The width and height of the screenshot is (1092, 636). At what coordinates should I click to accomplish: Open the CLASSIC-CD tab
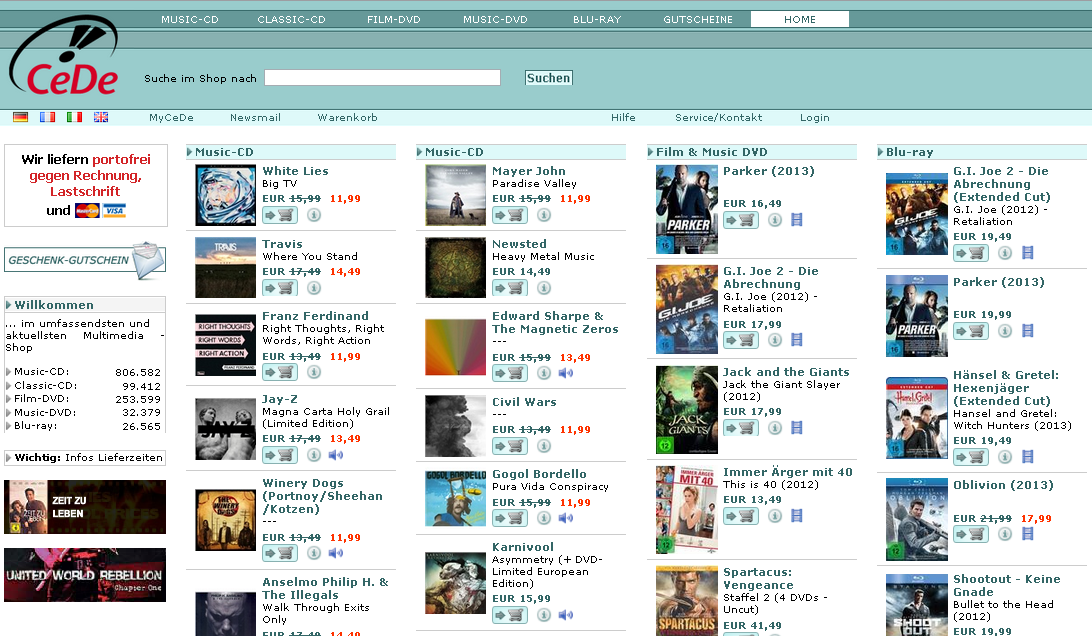pos(291,20)
